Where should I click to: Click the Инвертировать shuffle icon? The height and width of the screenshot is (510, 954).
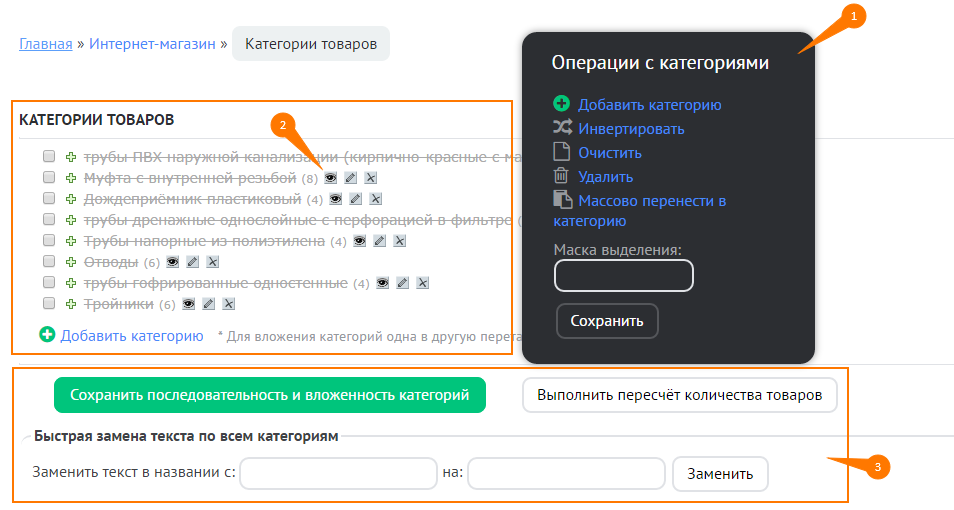(561, 128)
